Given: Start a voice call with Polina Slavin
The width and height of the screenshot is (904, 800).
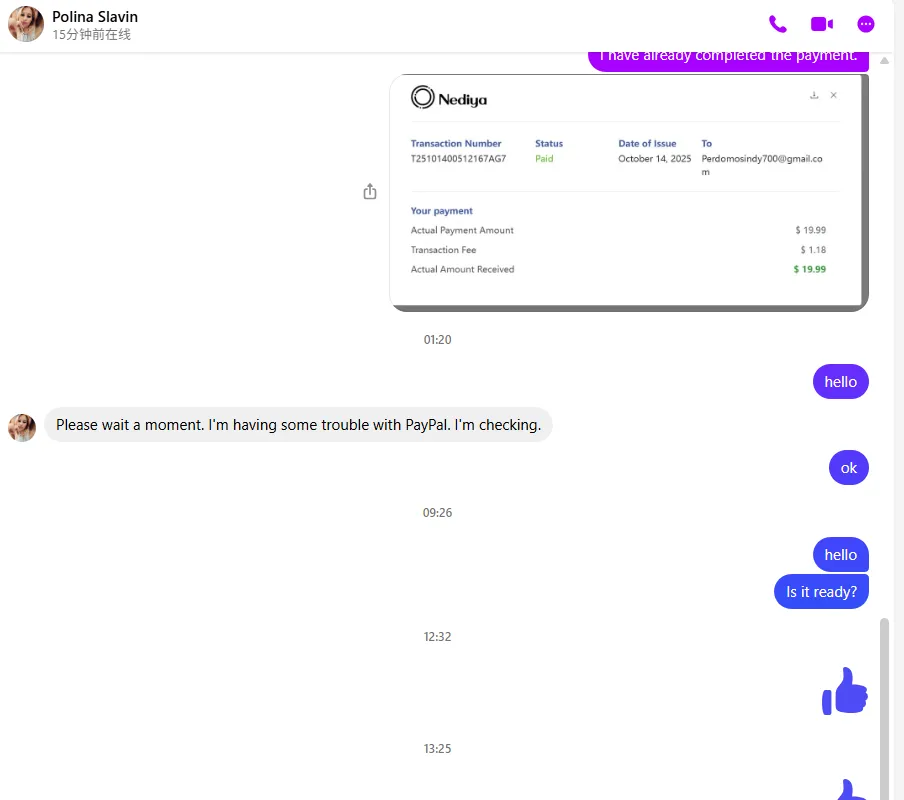Looking at the screenshot, I should [x=778, y=24].
